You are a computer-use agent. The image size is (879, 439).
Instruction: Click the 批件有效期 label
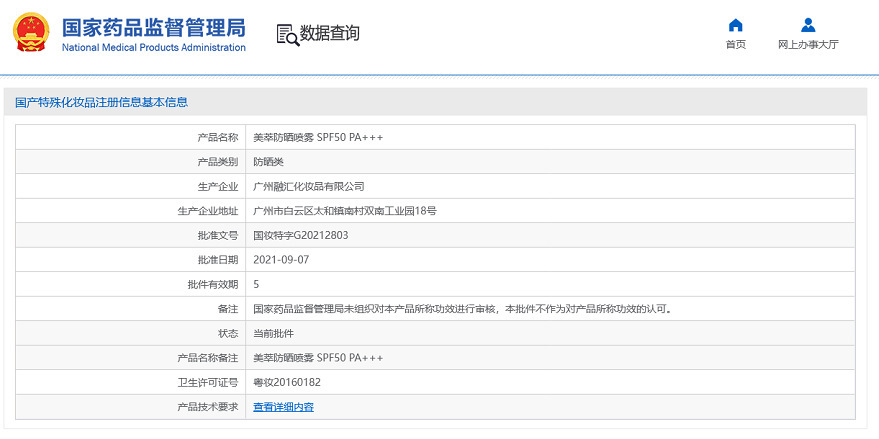[213, 284]
